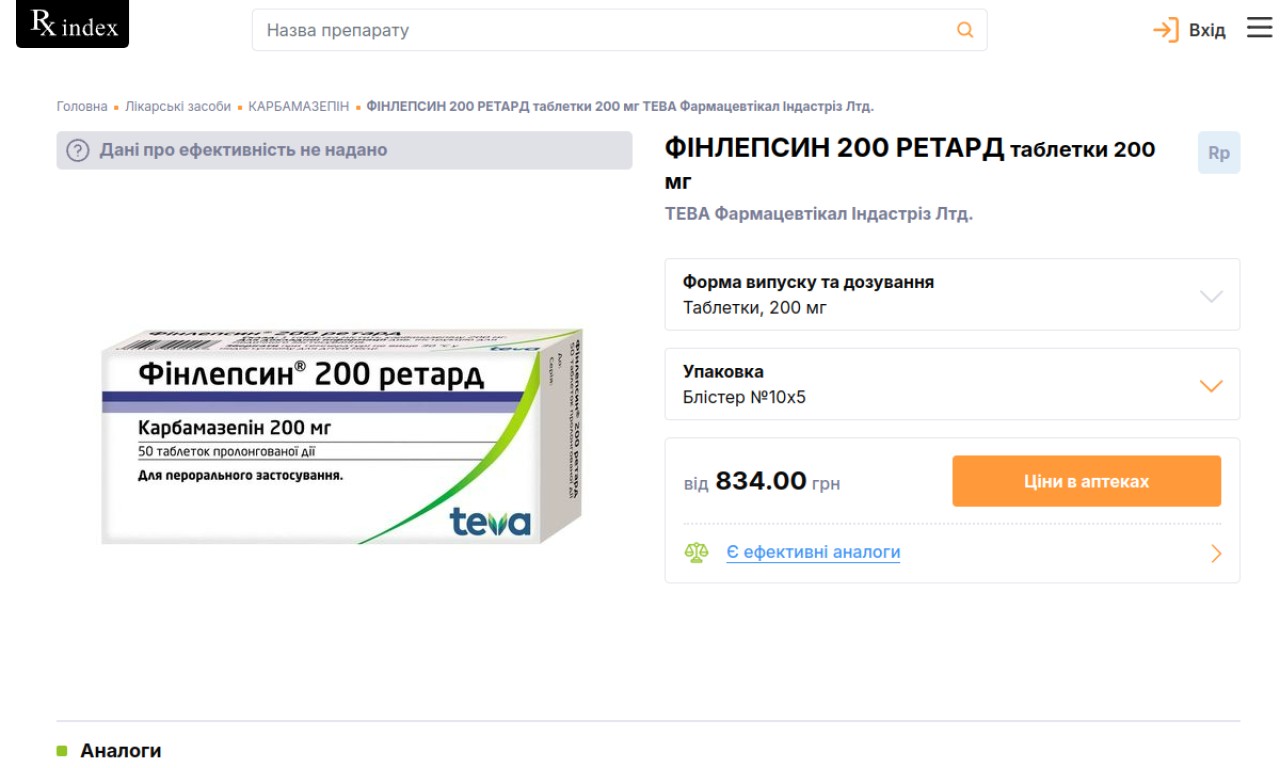Viewport: 1280px width, 768px height.
Task: Click the orange search magnifier icon
Action: pyautogui.click(x=965, y=30)
